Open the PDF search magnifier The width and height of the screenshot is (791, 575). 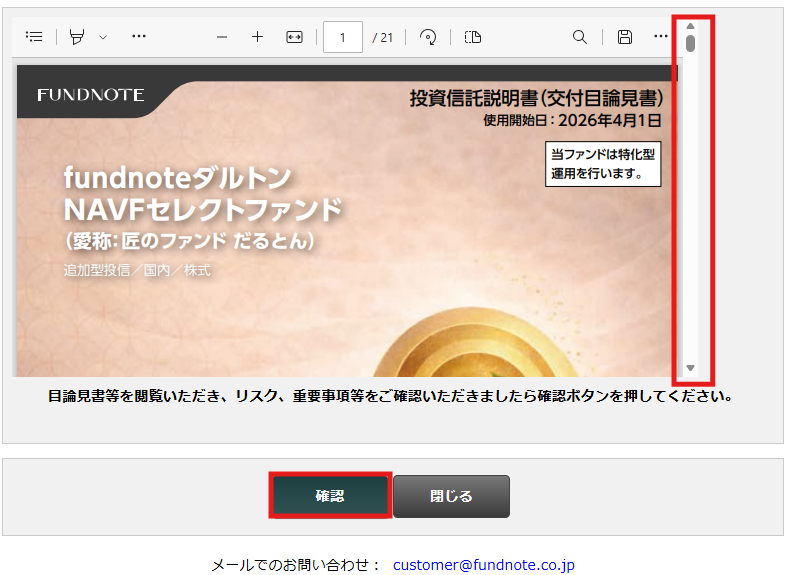click(x=580, y=37)
